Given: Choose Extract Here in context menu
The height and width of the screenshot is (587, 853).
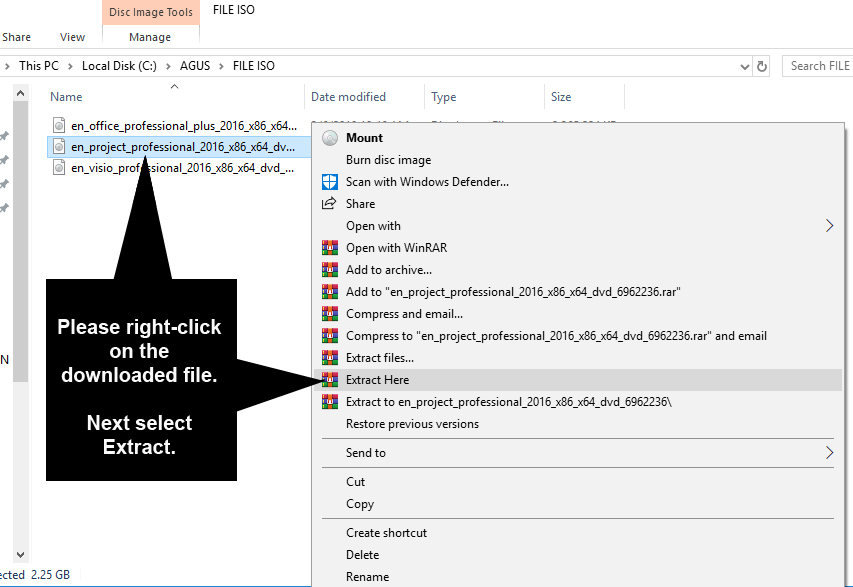Looking at the screenshot, I should [578, 380].
